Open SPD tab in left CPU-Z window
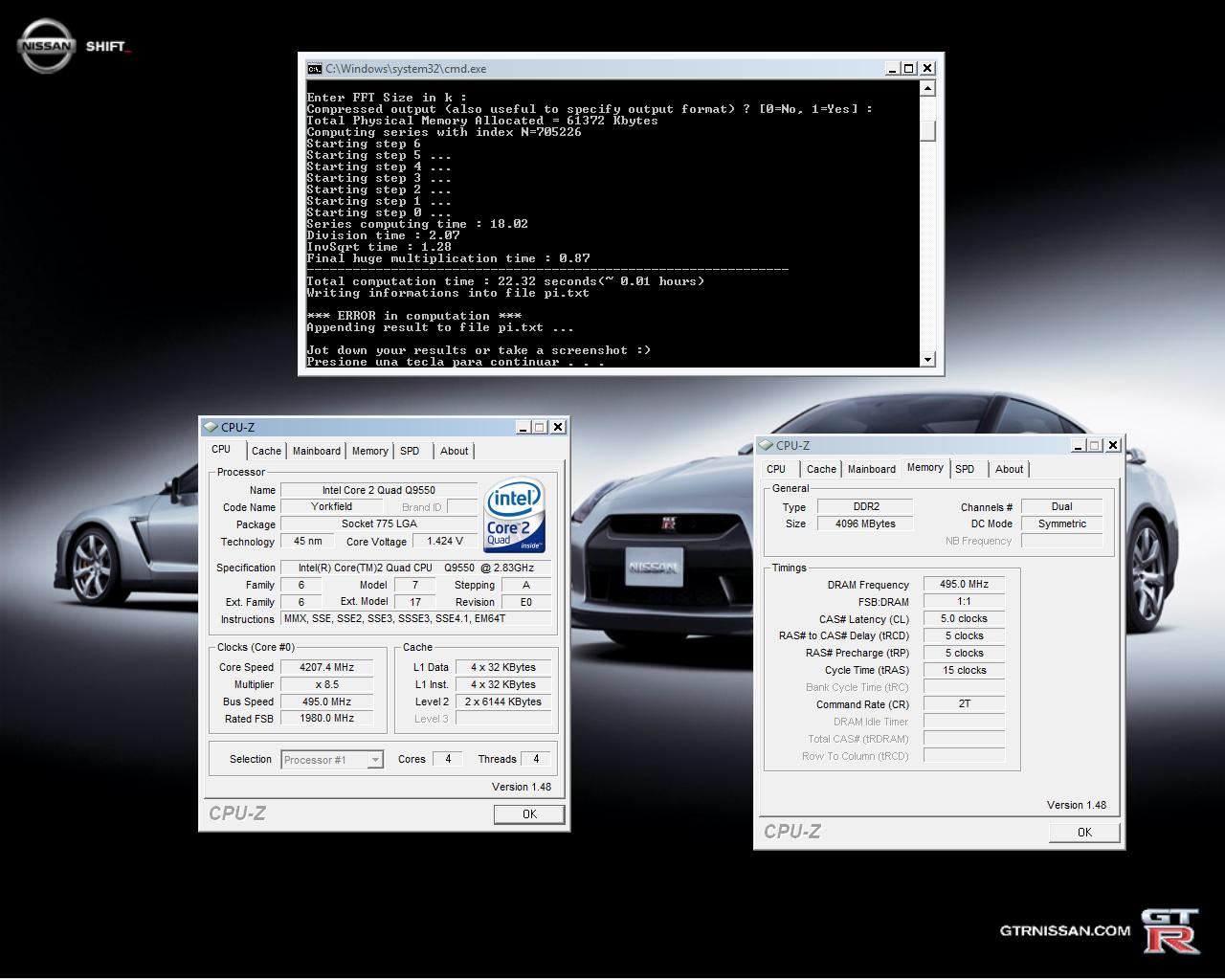This screenshot has width=1225, height=980. click(410, 451)
